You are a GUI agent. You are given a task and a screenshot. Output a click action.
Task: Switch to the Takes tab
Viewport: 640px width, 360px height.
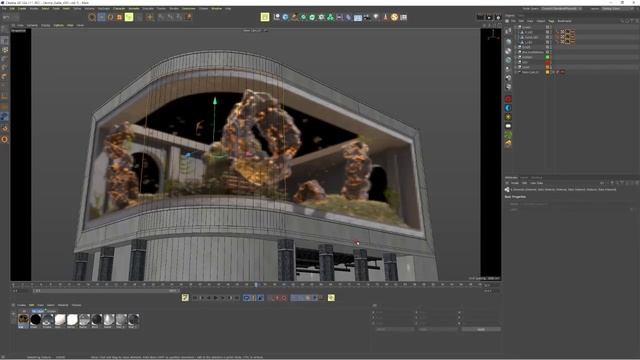coord(521,16)
